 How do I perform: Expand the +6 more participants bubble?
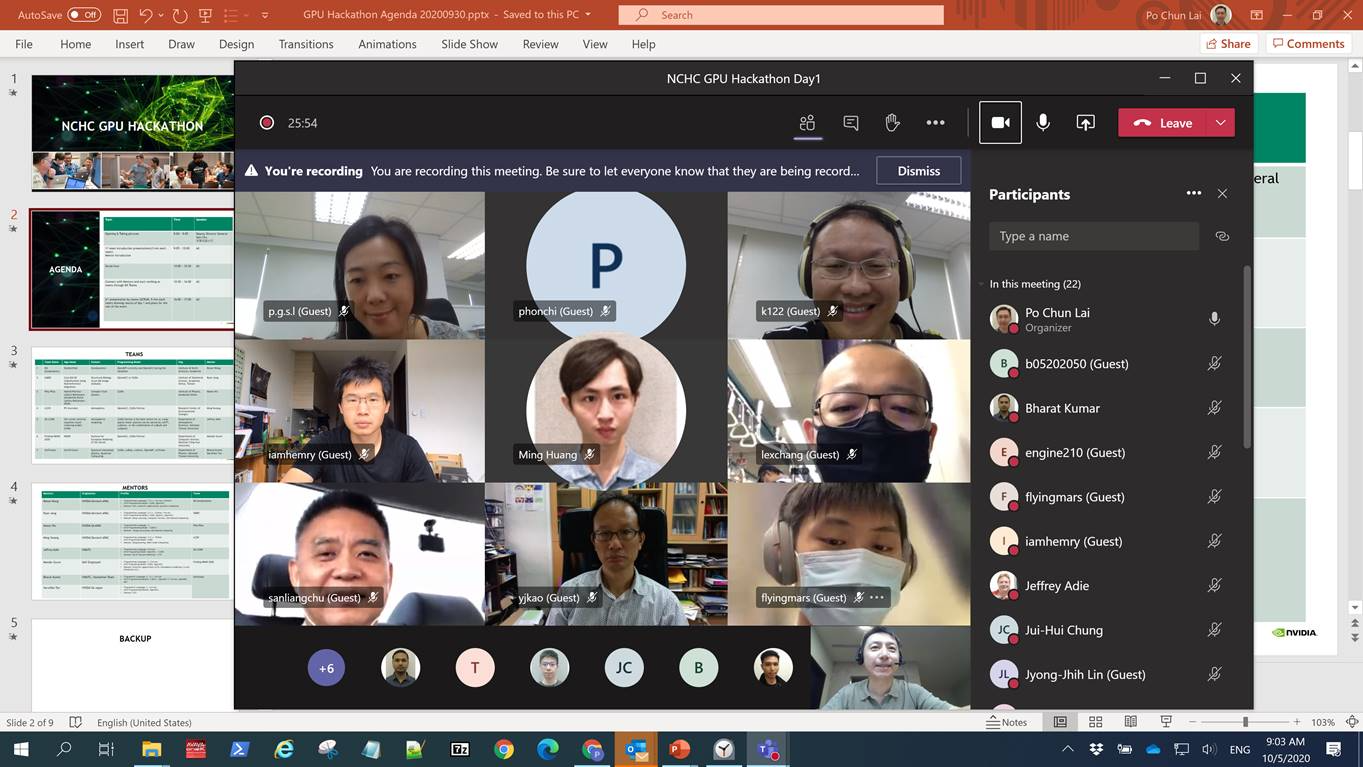[x=326, y=668]
